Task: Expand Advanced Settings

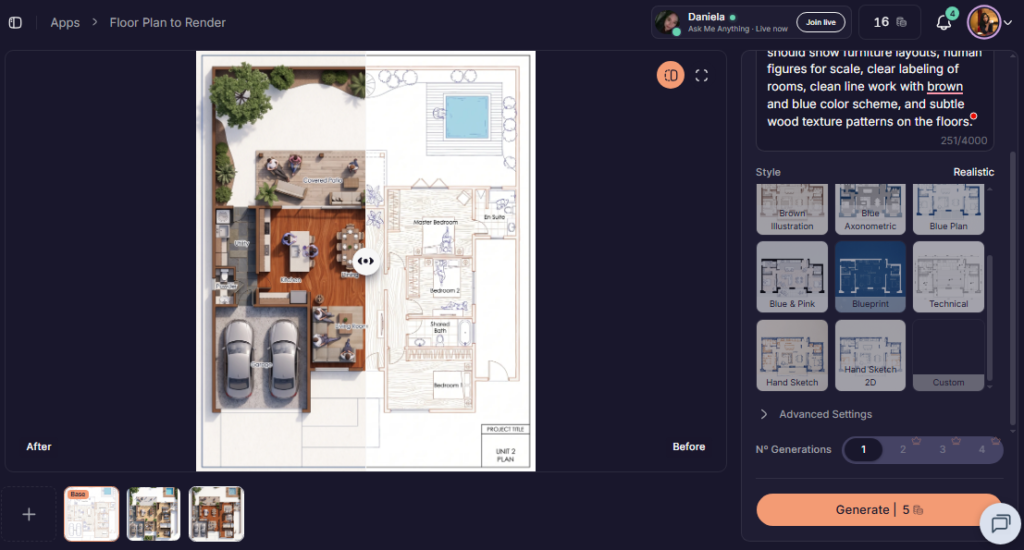Action: click(816, 414)
